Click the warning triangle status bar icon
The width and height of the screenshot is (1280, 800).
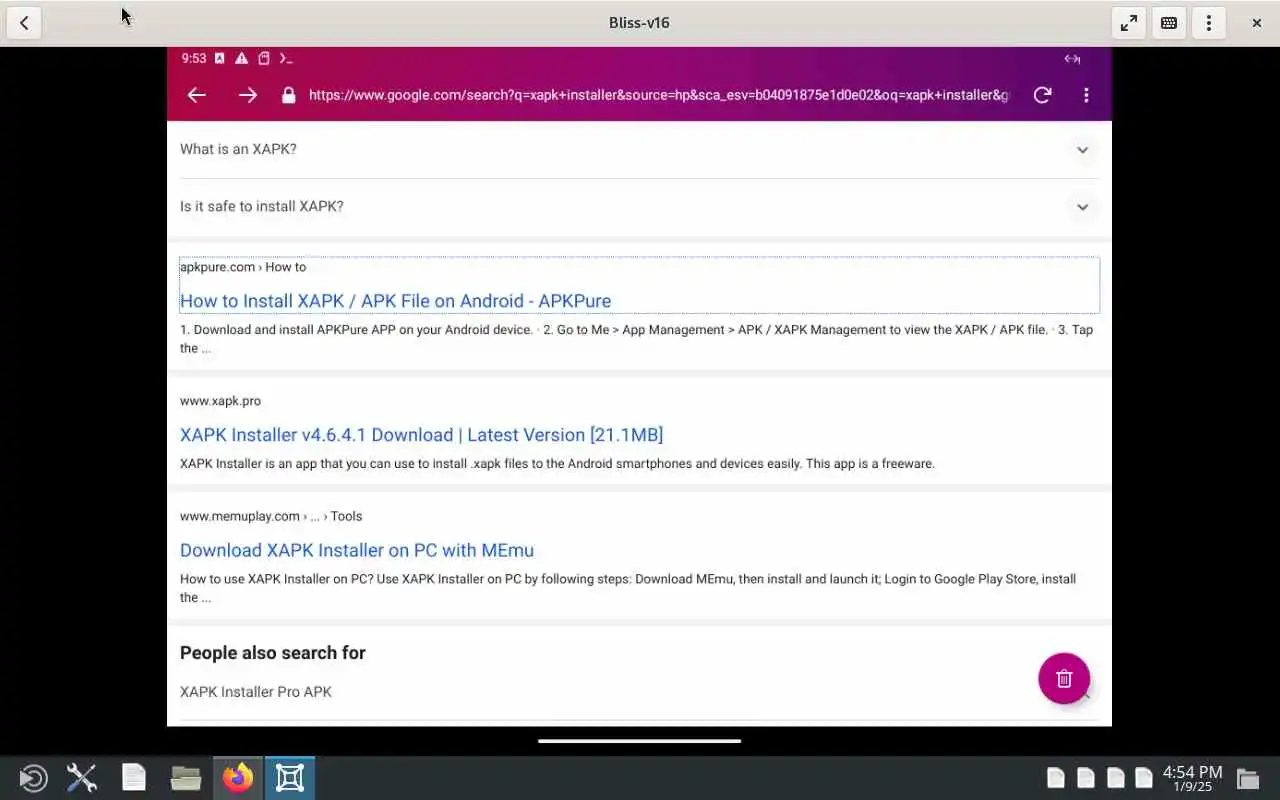coord(242,59)
